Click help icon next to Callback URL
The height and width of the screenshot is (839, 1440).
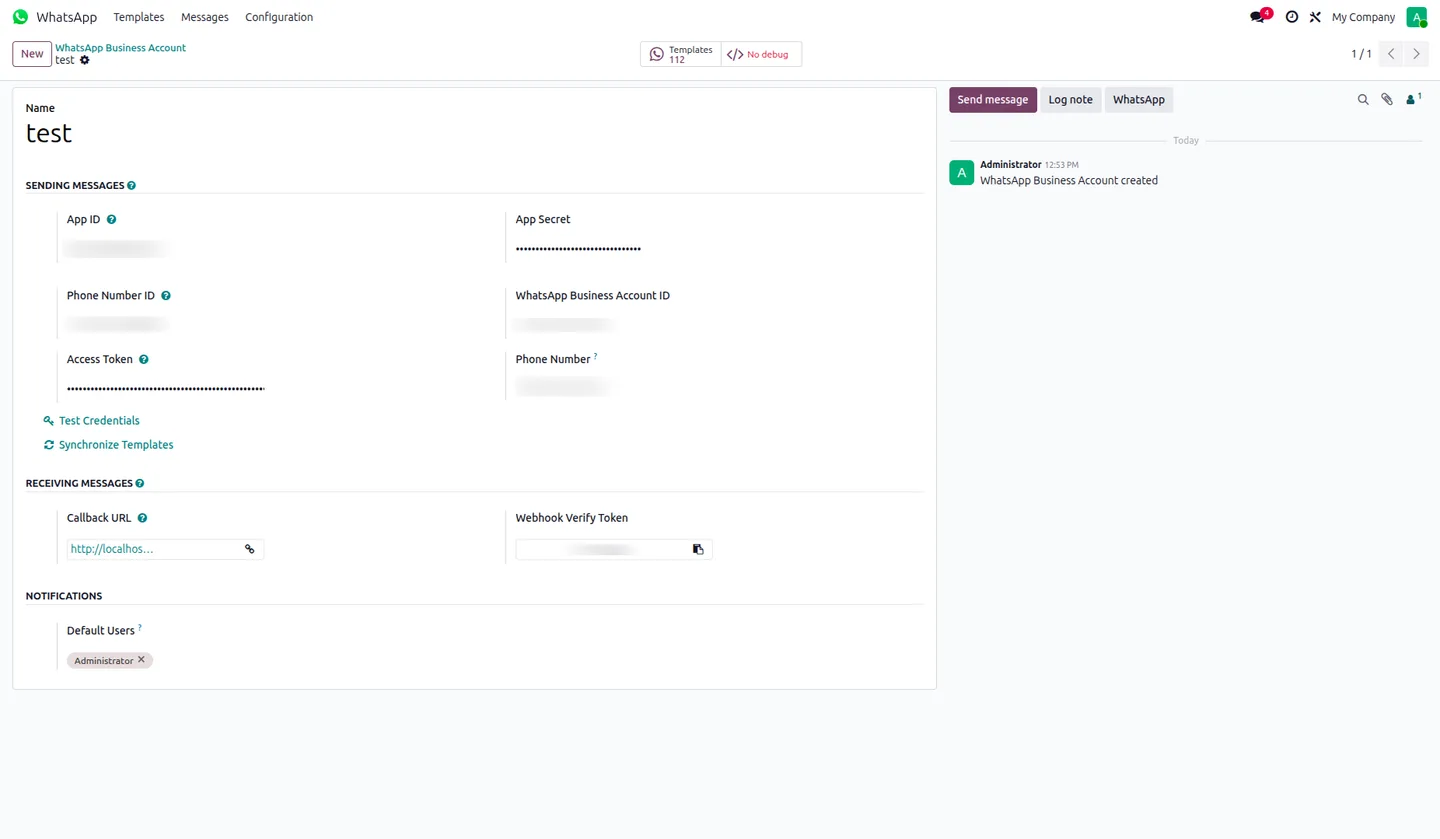[x=143, y=518]
